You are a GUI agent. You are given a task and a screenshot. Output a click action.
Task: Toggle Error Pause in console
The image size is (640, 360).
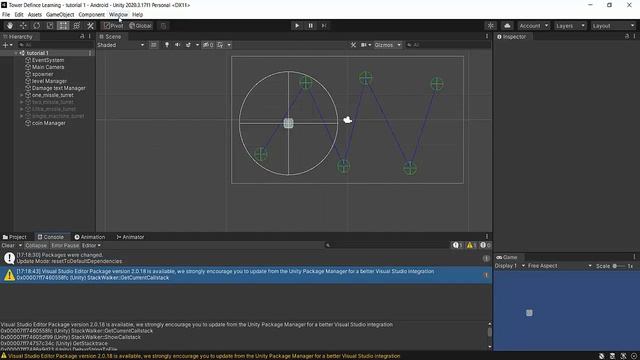65,245
